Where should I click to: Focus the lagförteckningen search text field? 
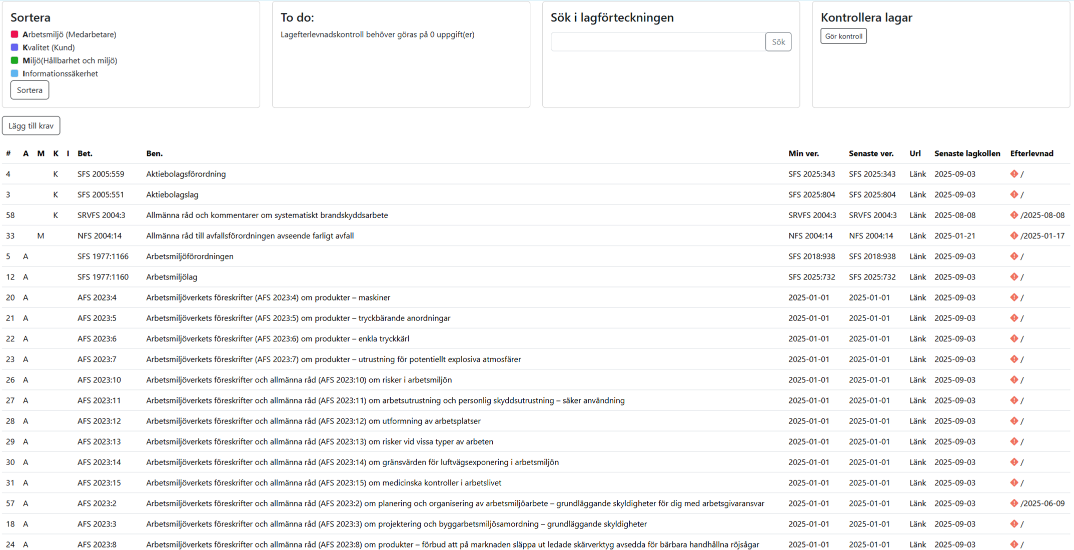[x=657, y=42]
